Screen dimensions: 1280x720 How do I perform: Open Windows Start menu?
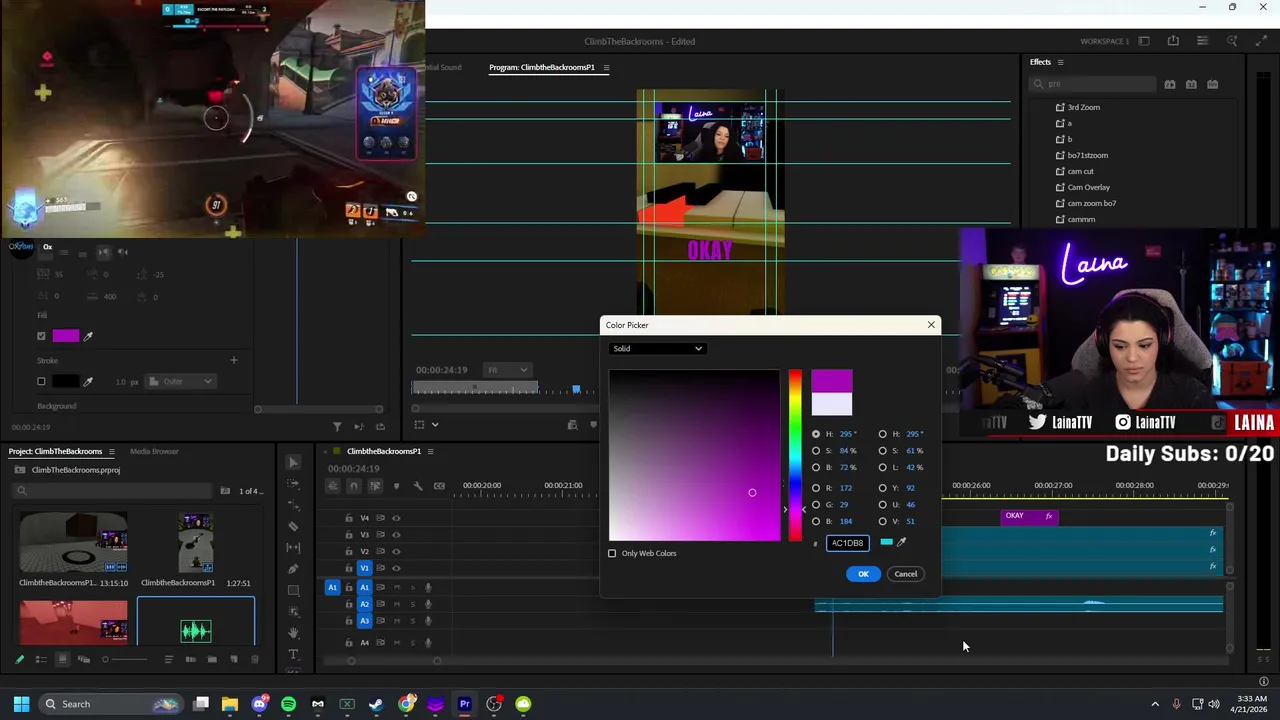(21, 704)
